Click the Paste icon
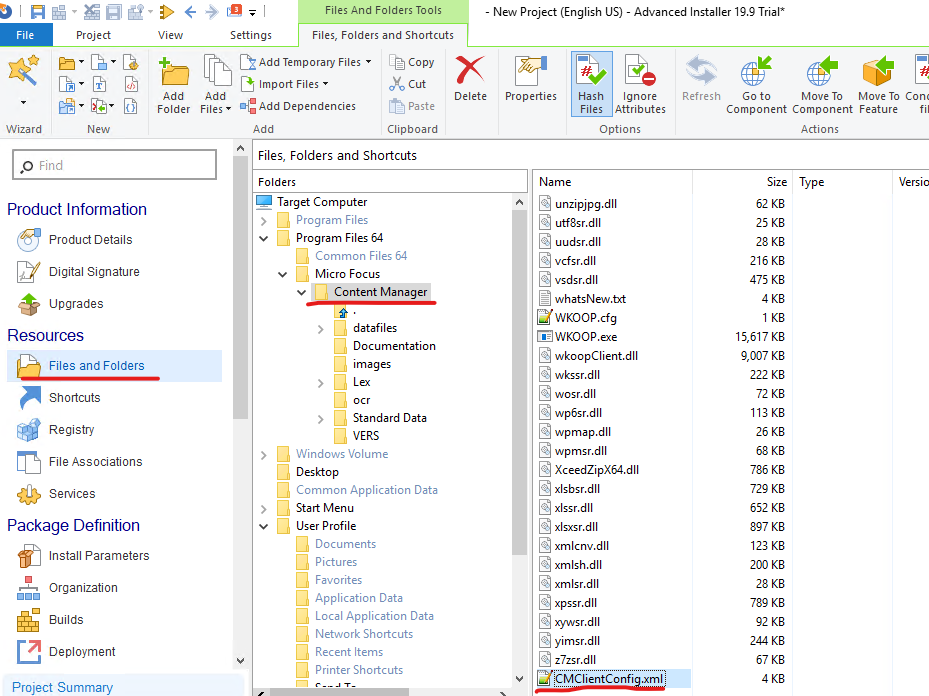This screenshot has width=929, height=696. (396, 105)
